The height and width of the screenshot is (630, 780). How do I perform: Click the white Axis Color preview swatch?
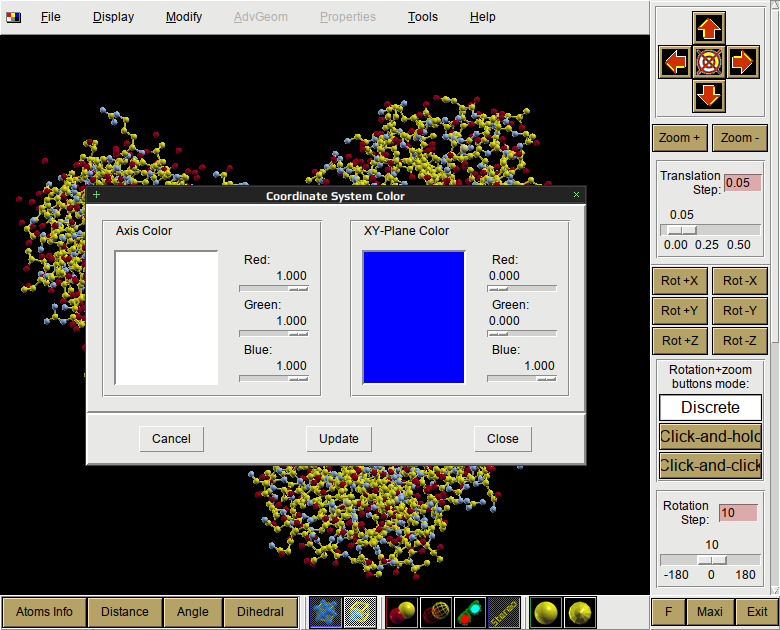point(166,317)
